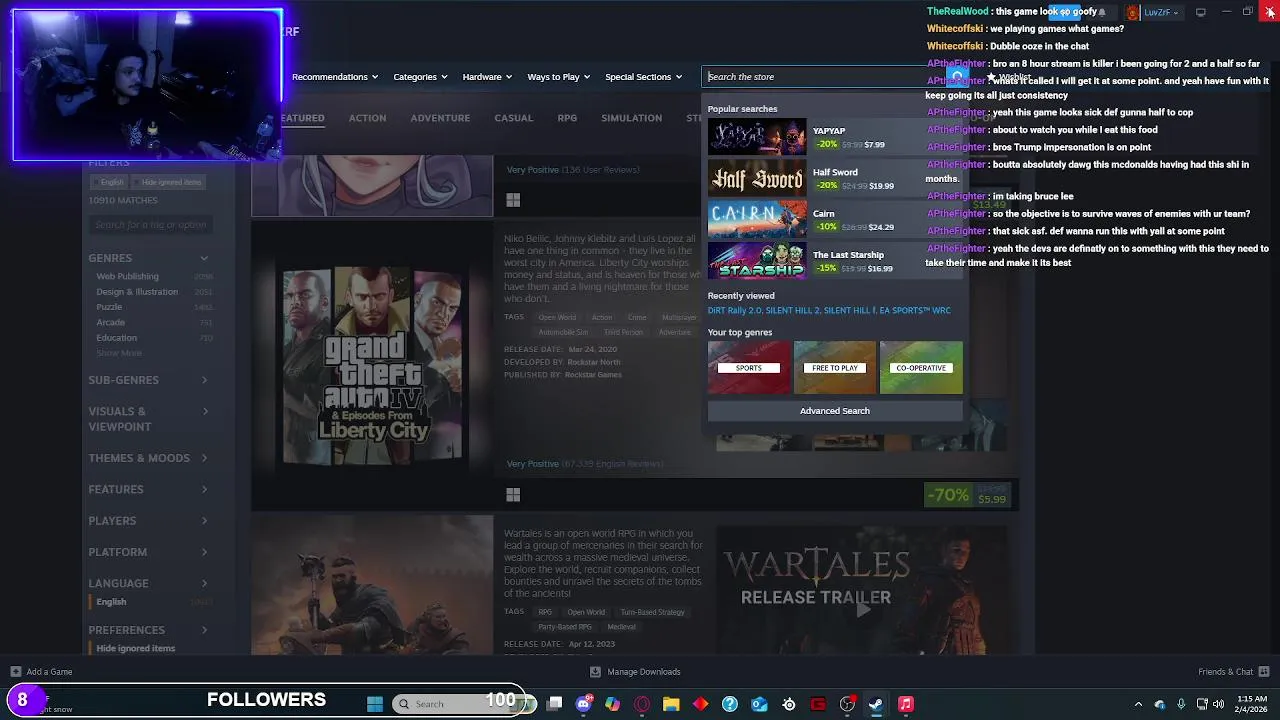Open the Categories dropdown
The height and width of the screenshot is (720, 1280).
click(x=420, y=77)
